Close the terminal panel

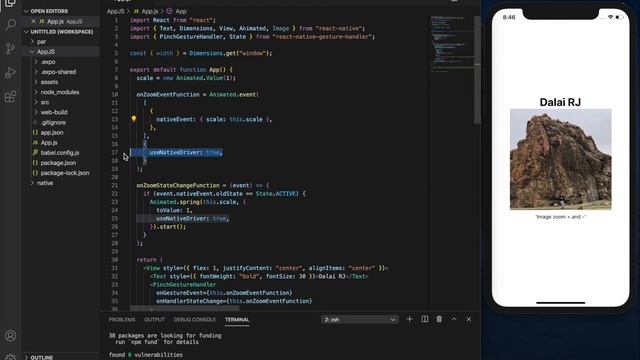[x=469, y=319]
